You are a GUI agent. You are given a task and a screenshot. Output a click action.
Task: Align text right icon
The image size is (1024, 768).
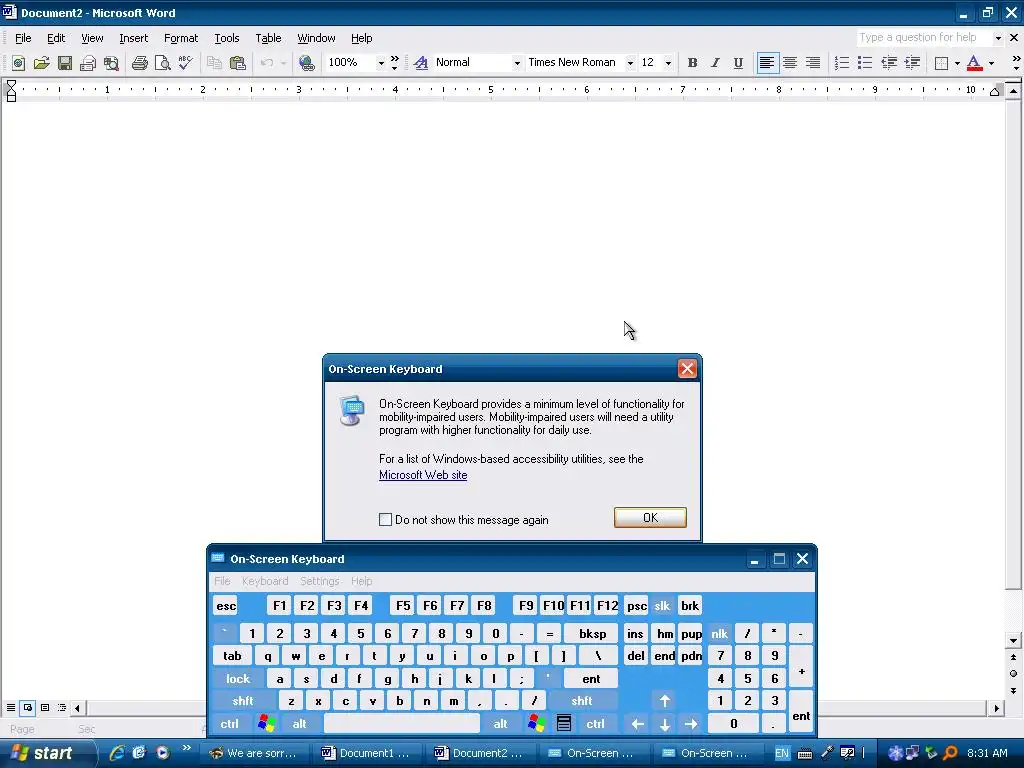click(x=812, y=63)
